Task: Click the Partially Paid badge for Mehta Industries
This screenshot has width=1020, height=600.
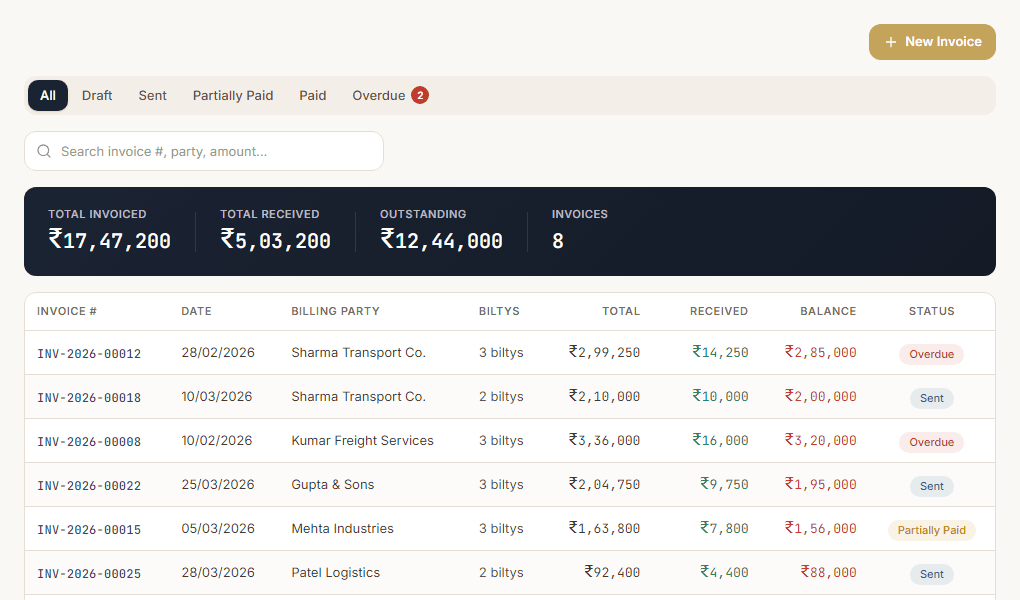Action: (932, 530)
